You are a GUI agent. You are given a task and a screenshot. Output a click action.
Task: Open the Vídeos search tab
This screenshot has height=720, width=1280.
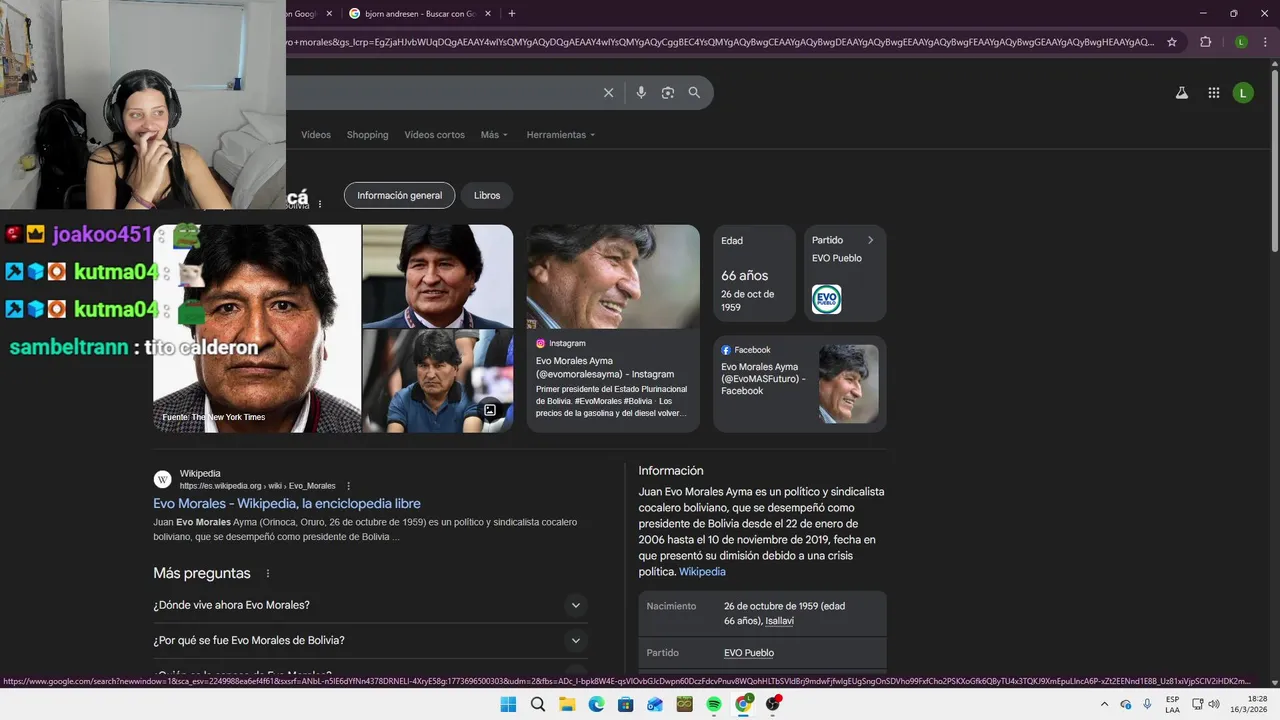(316, 135)
